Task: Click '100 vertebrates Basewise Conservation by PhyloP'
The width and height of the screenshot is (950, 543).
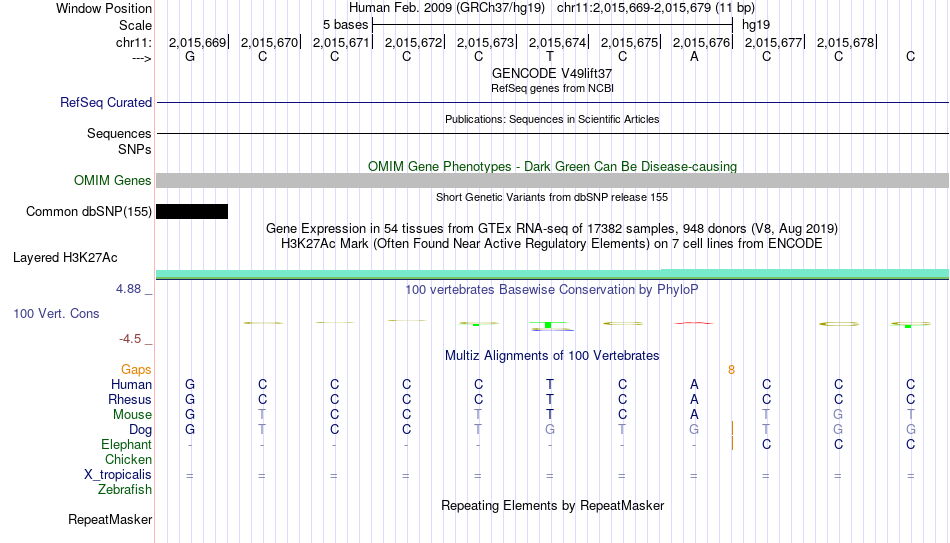Action: (x=552, y=290)
